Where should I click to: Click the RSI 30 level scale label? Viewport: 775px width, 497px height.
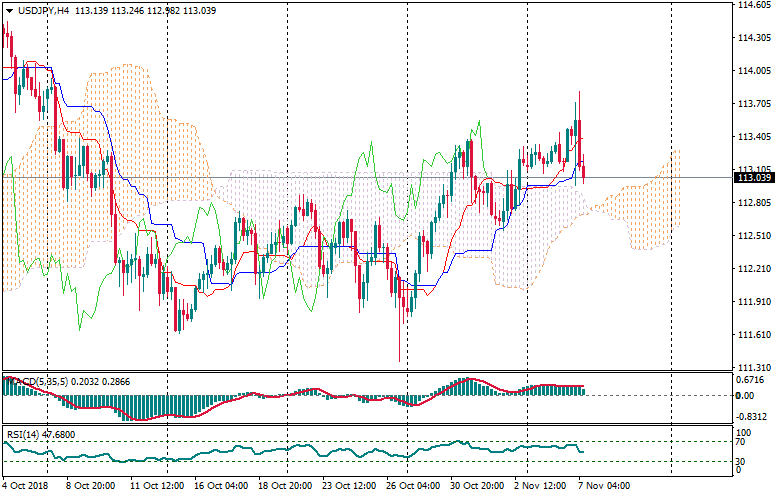[x=742, y=461]
